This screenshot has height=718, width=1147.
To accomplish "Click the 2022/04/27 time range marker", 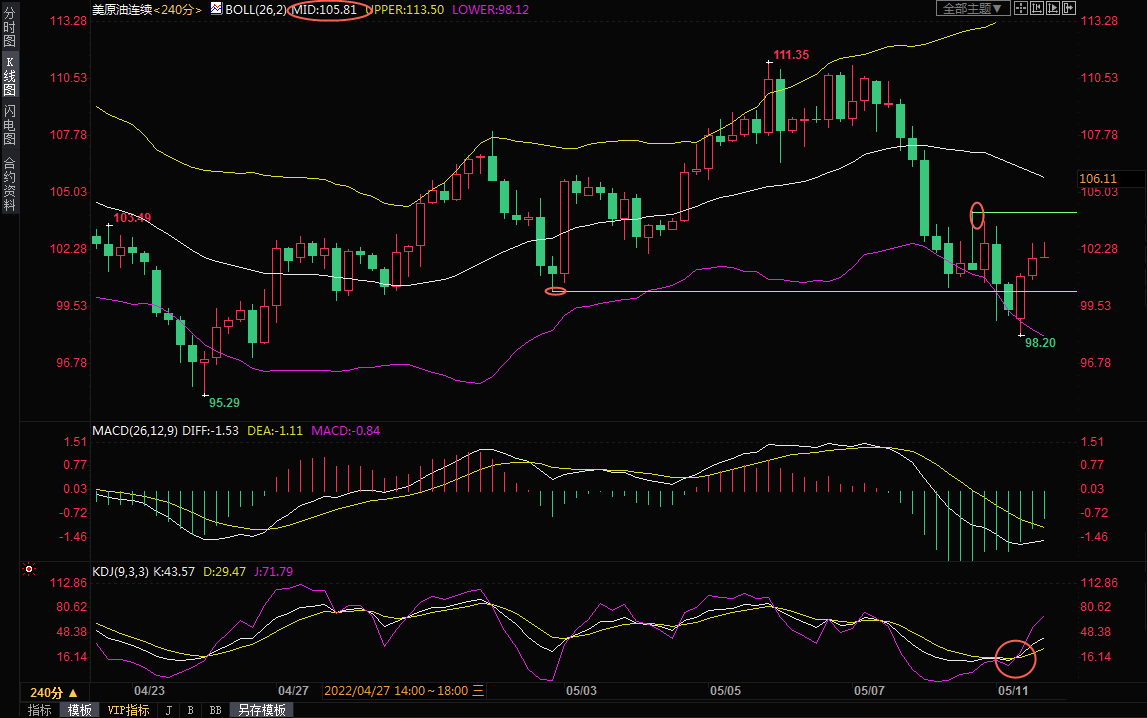I will click(398, 690).
